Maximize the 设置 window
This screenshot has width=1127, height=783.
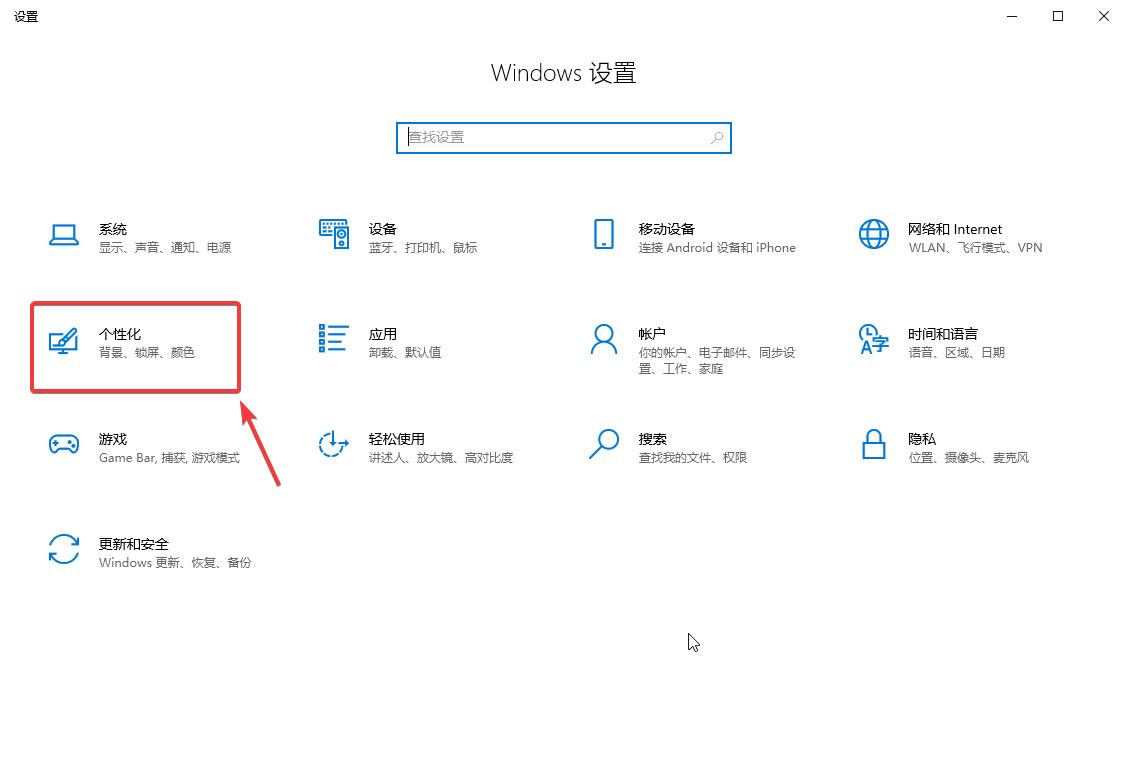click(x=1058, y=16)
